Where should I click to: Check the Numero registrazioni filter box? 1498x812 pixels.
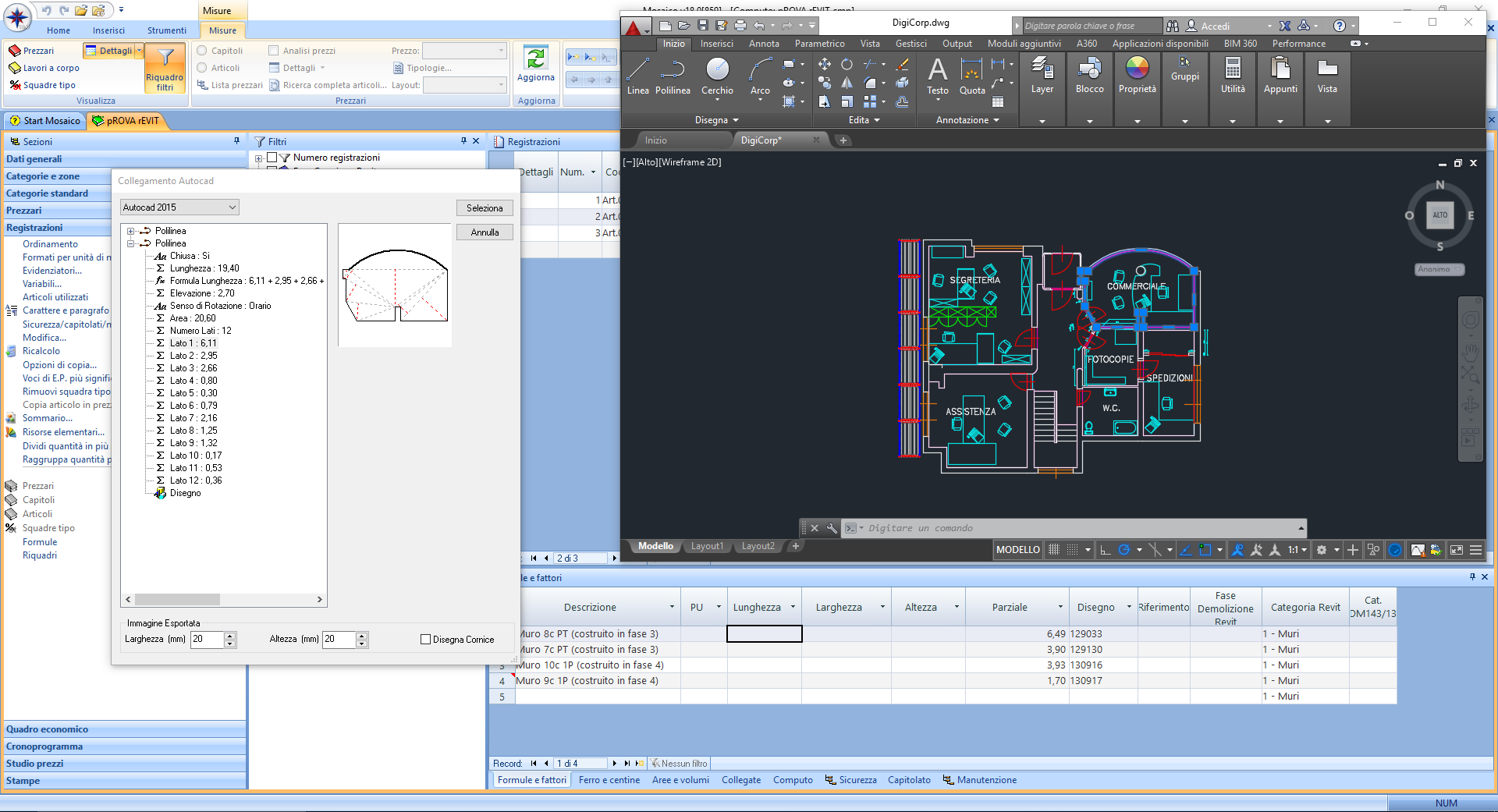click(x=272, y=158)
